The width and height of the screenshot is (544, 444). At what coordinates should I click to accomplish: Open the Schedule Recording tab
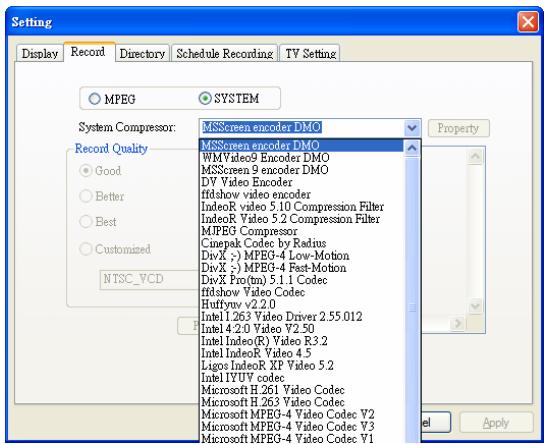coord(224,53)
